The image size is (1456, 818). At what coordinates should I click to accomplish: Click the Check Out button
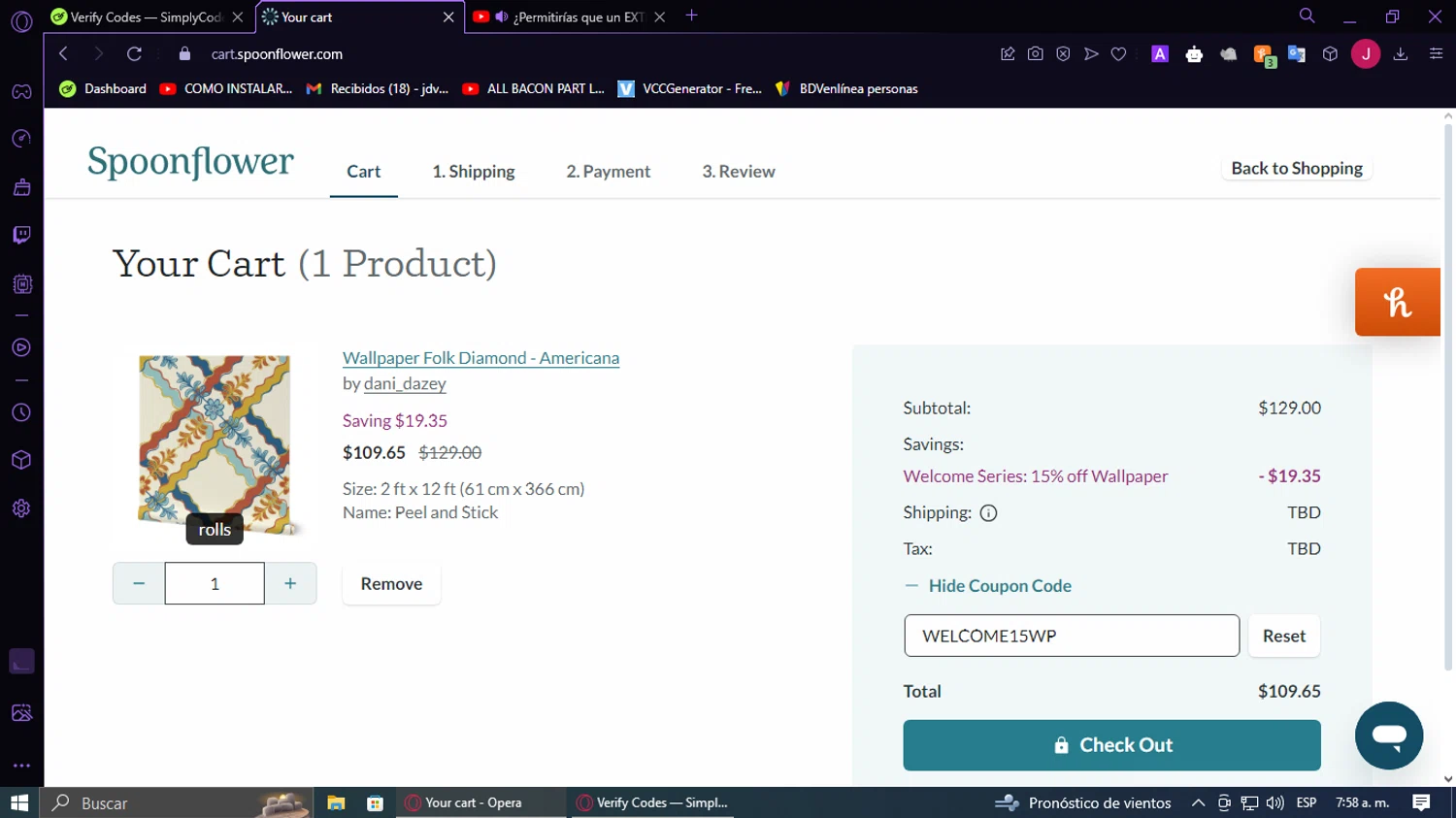point(1111,745)
